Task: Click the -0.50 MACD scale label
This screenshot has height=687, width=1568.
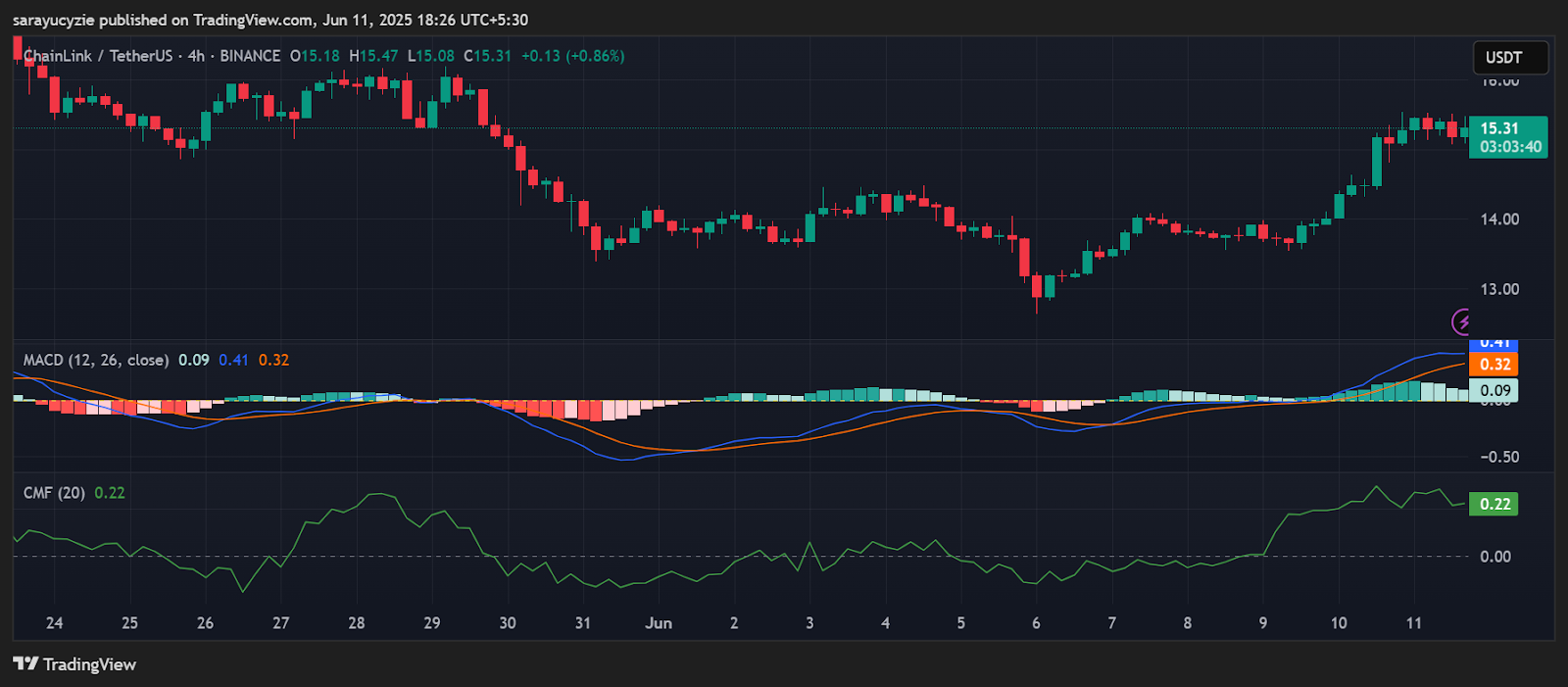Action: click(x=1499, y=458)
